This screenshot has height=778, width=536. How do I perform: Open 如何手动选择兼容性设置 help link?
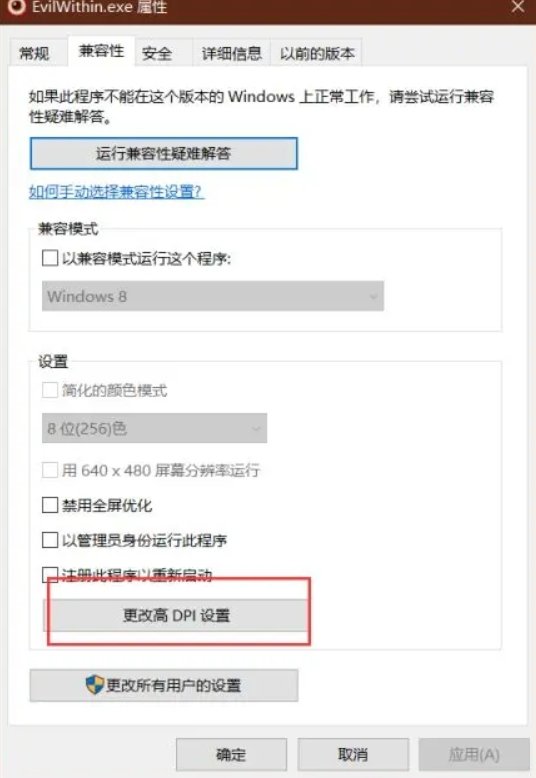pyautogui.click(x=116, y=192)
